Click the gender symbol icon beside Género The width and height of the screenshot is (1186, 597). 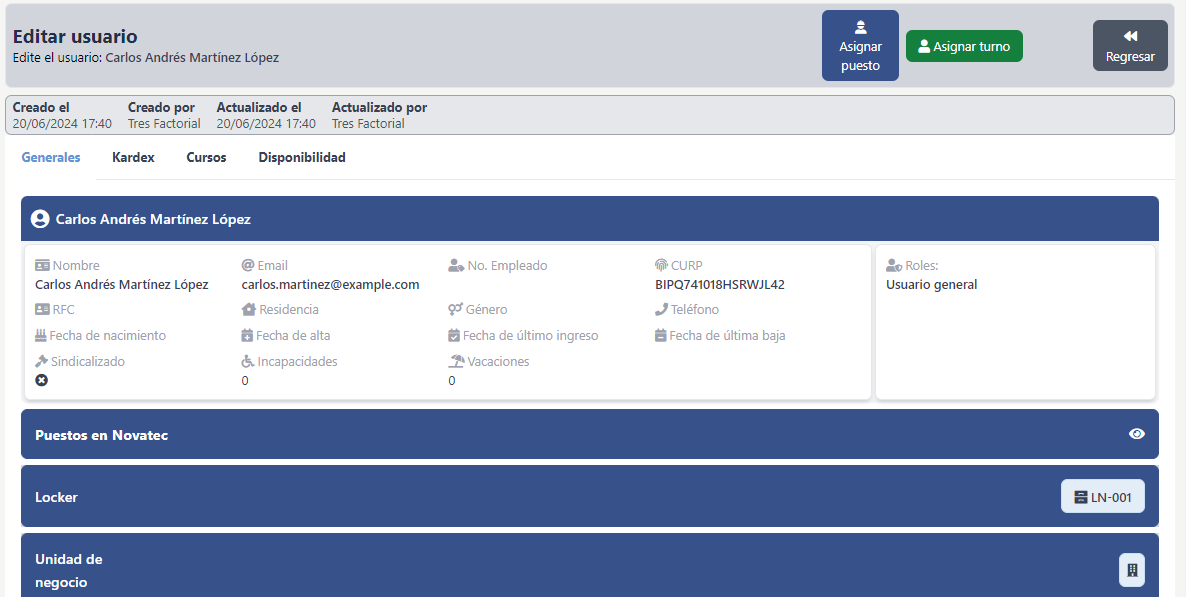pos(455,310)
